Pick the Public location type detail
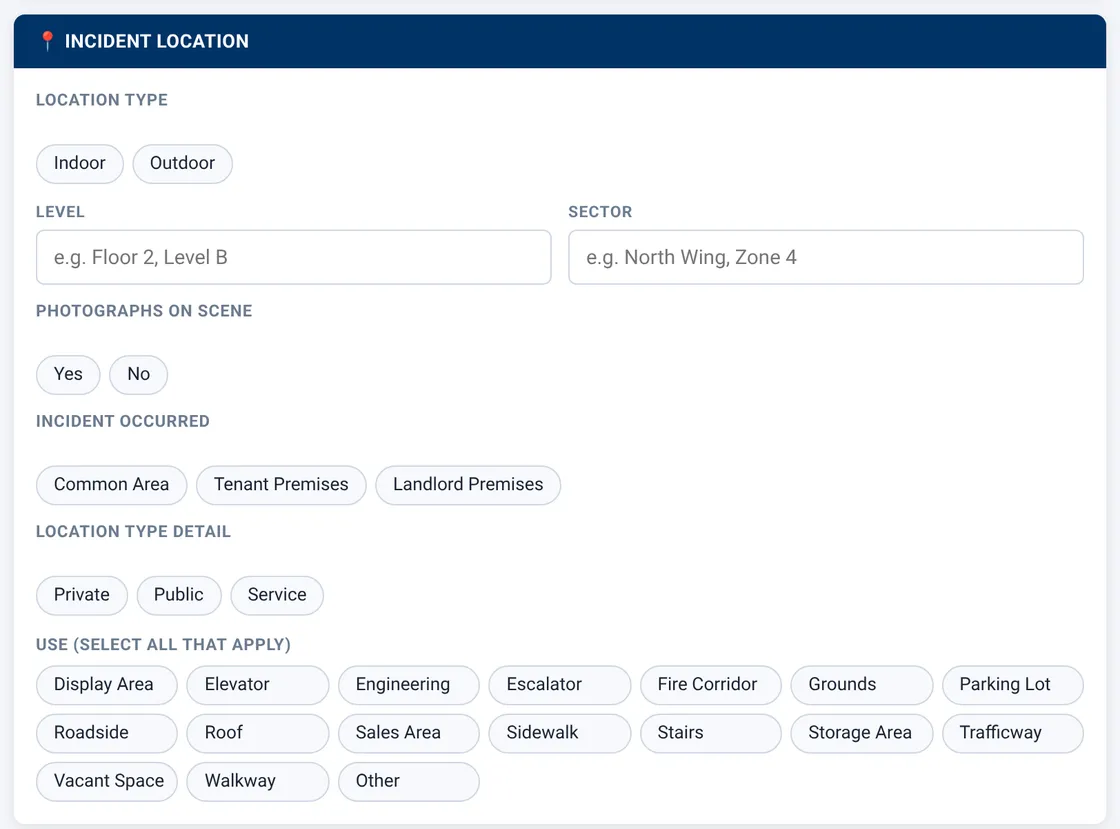 (179, 595)
